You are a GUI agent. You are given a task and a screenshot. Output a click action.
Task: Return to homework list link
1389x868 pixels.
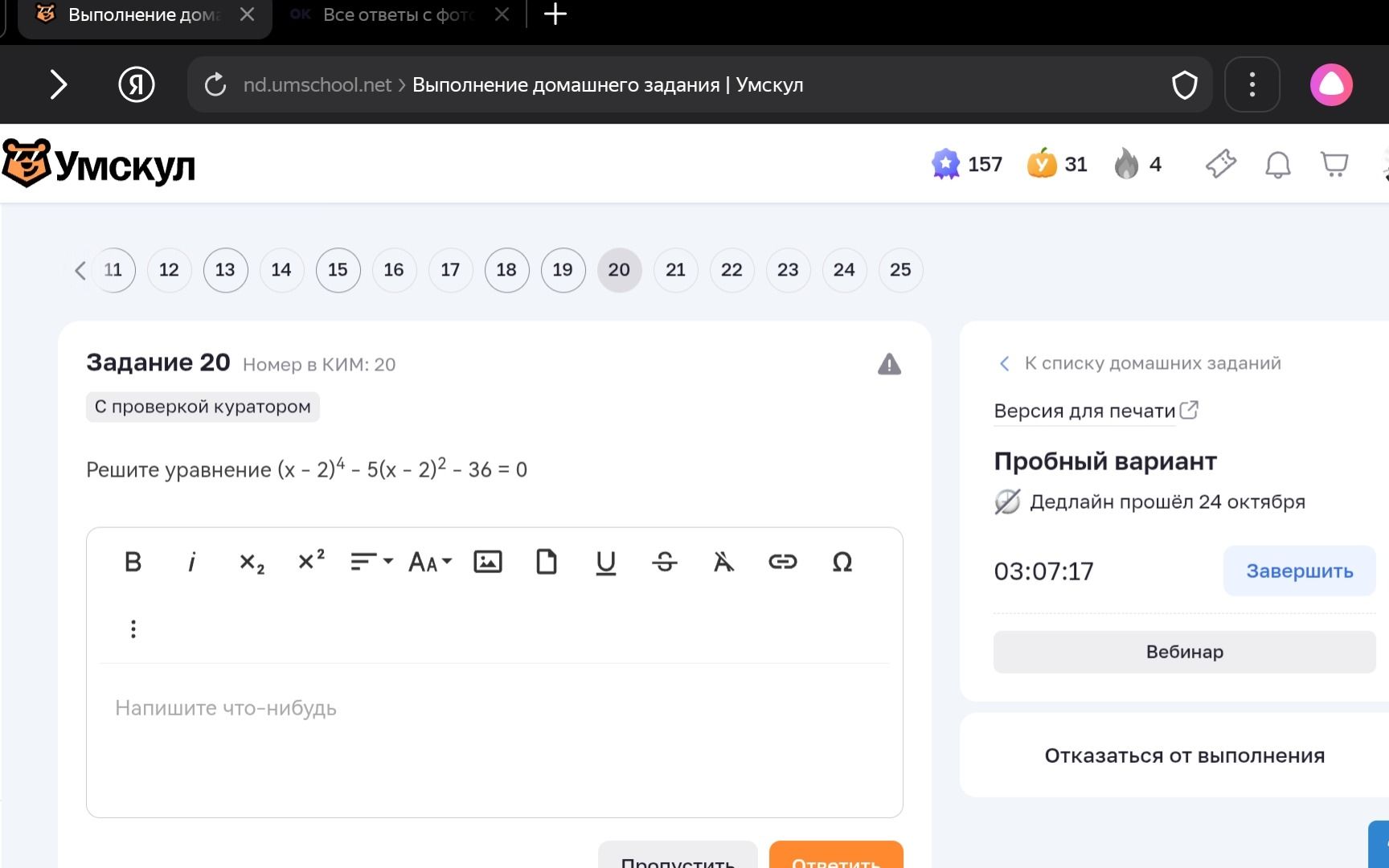click(x=1140, y=363)
